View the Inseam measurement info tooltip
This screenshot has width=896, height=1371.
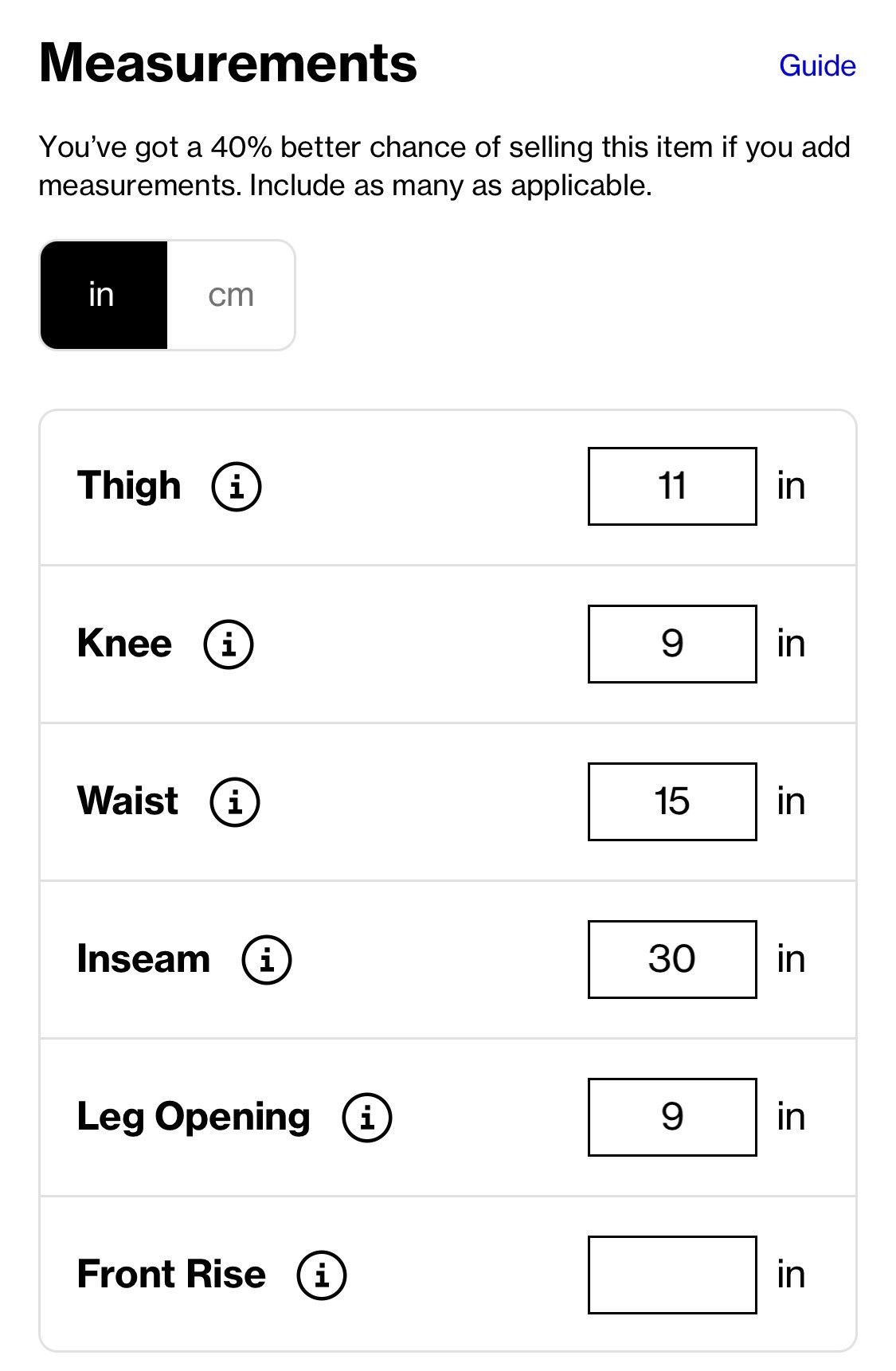pyautogui.click(x=267, y=959)
